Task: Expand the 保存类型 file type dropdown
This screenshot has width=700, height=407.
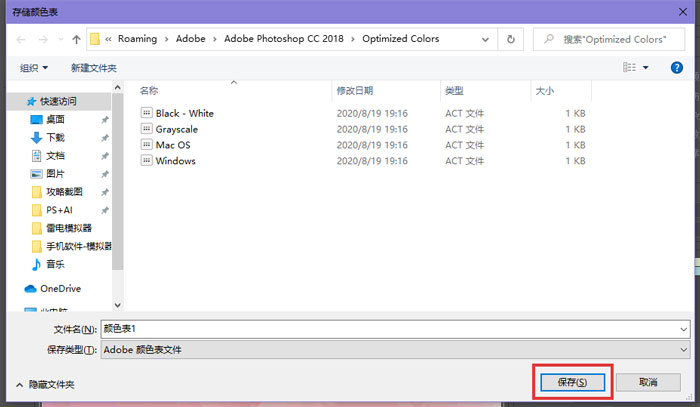Action: [682, 350]
